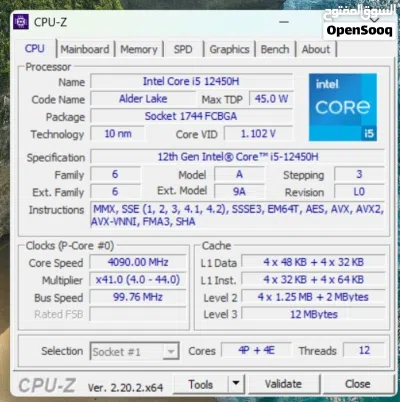Open the Memory tab

[x=139, y=49]
